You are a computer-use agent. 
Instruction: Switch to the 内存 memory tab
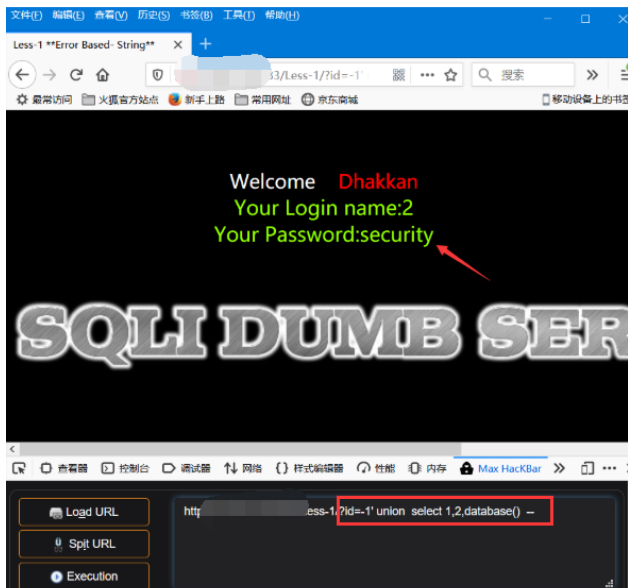pos(427,468)
